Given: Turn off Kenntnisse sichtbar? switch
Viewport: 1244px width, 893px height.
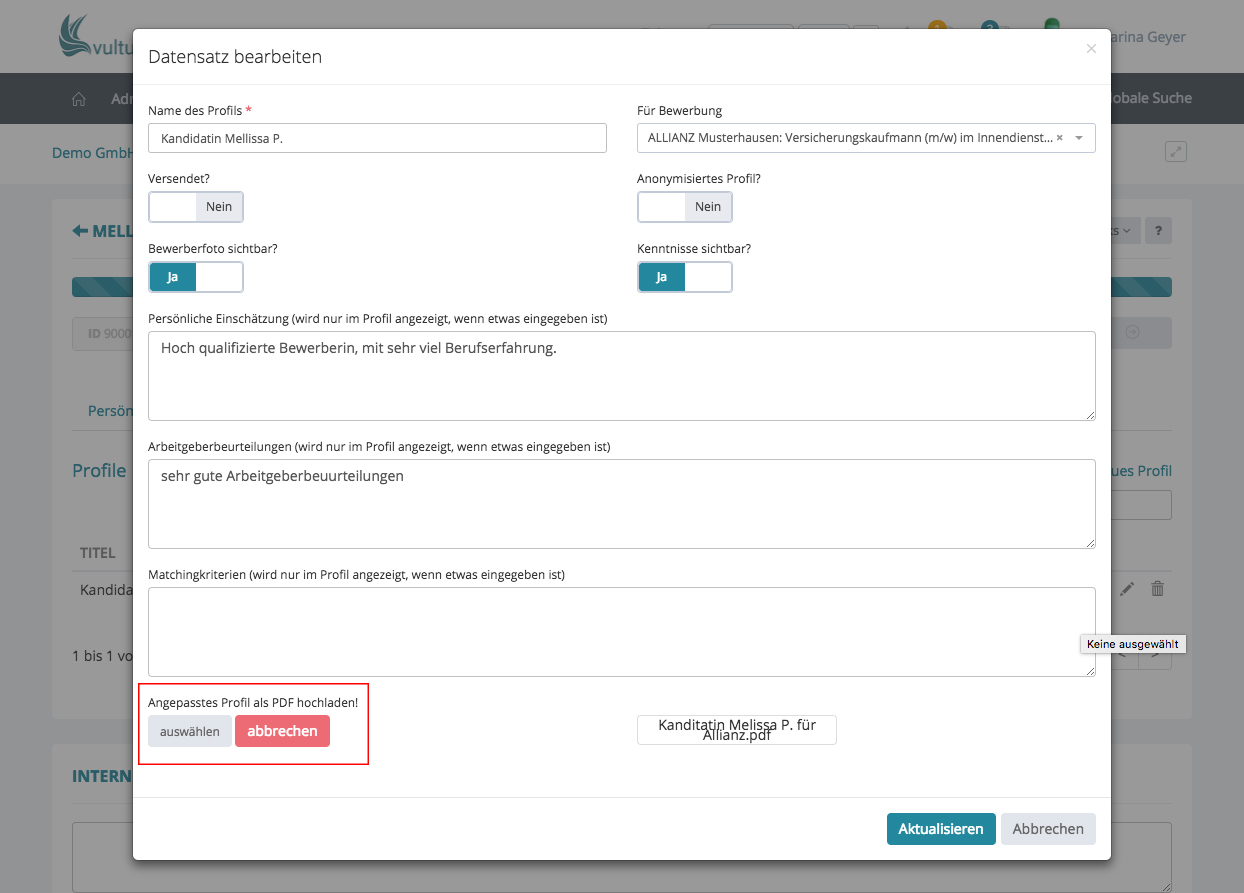Looking at the screenshot, I should coord(685,277).
